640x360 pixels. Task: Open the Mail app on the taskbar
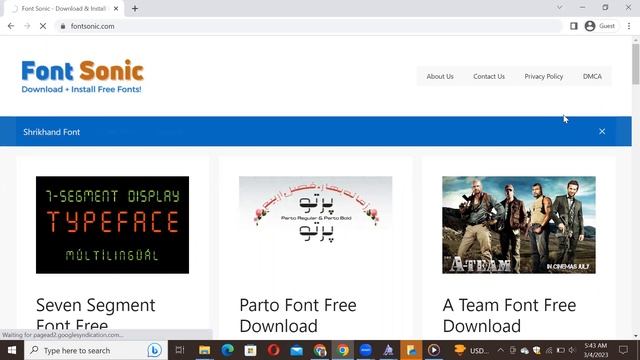tap(297, 350)
